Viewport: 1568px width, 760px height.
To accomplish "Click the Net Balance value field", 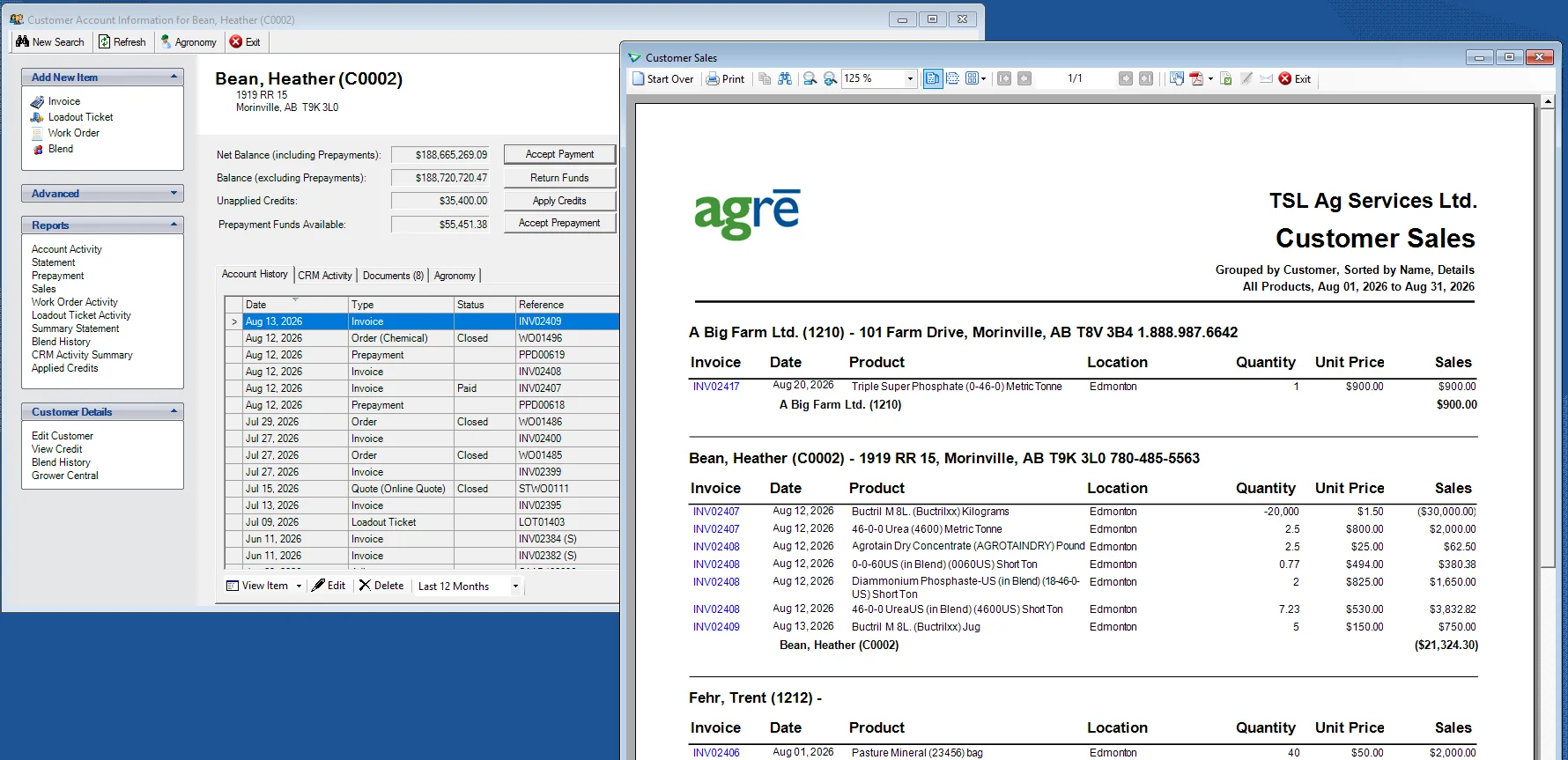I will pyautogui.click(x=440, y=155).
